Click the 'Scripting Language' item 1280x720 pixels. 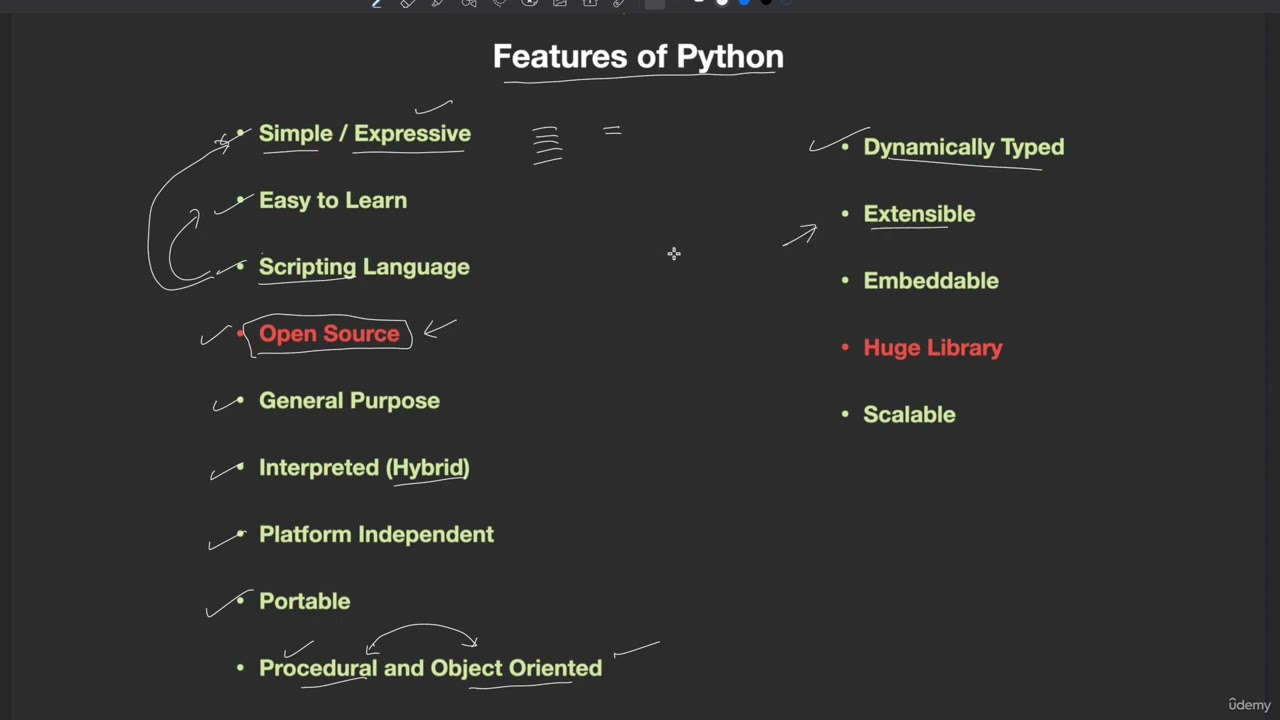[364, 267]
